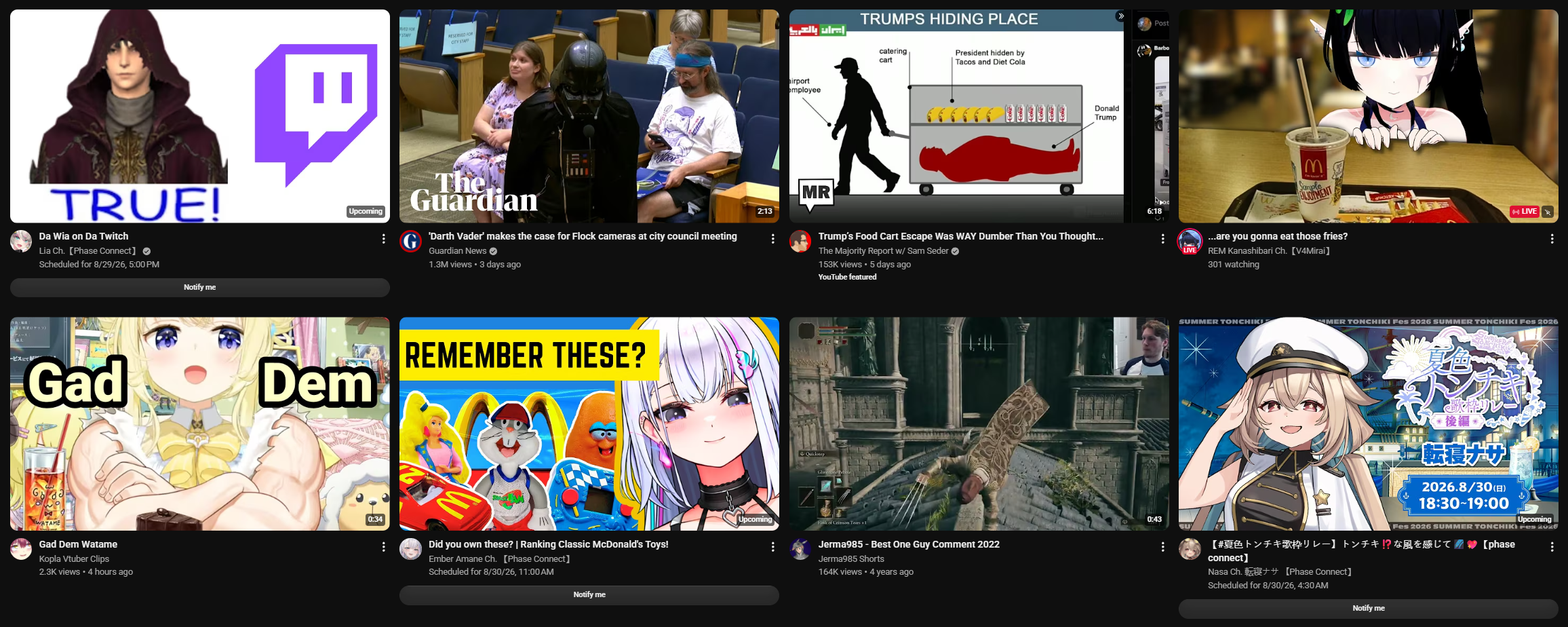Open Kopla Vtuber Clips channel avatar

click(x=21, y=549)
